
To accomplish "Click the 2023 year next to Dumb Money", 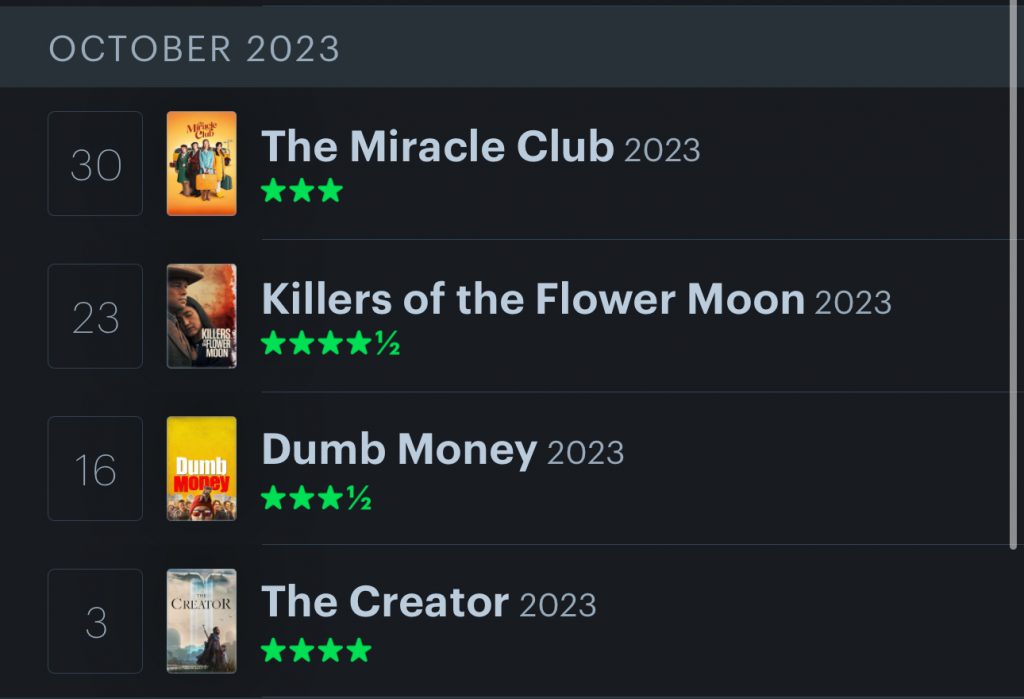I will coord(585,453).
